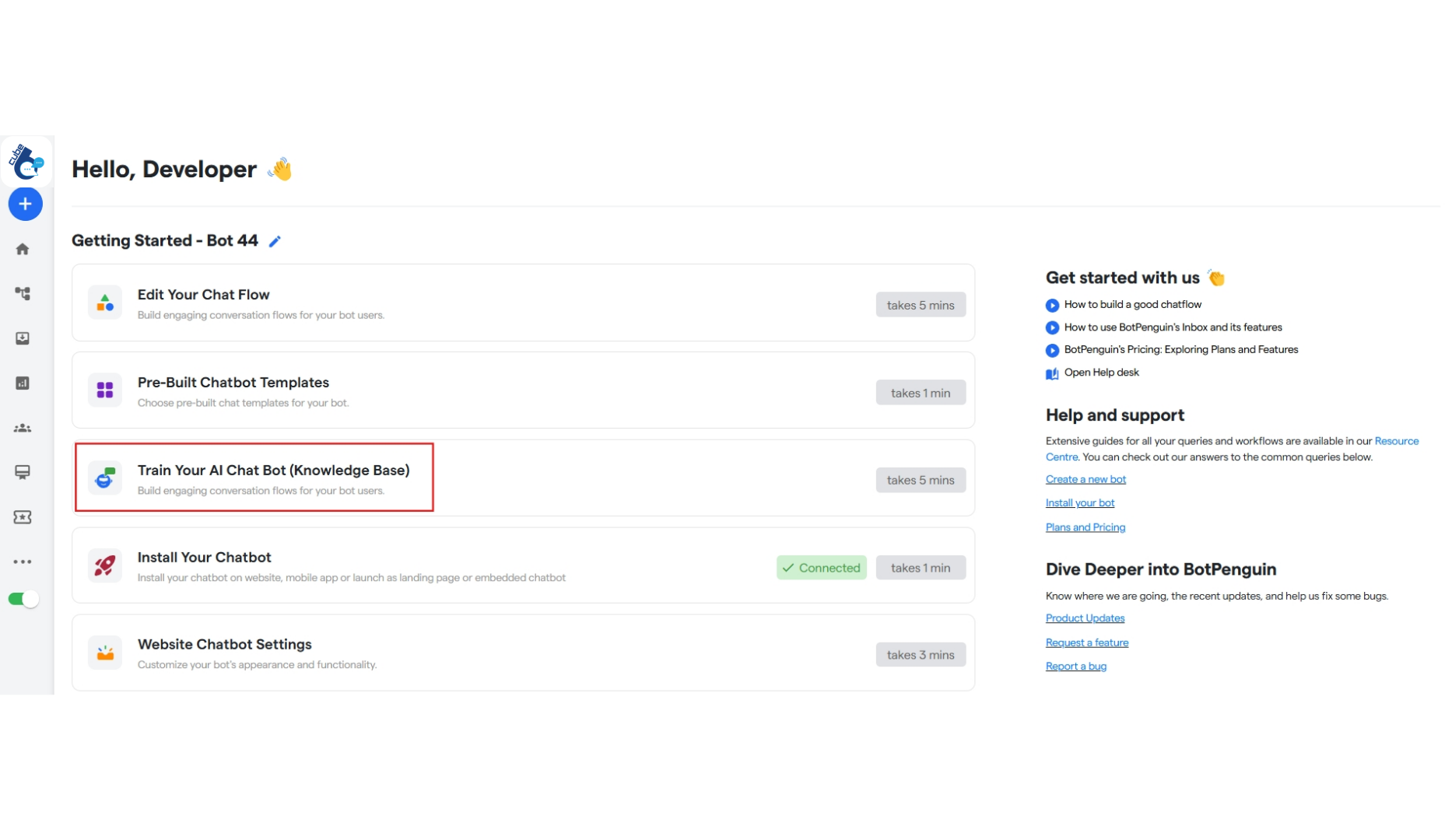The image size is (1452, 840).
Task: Open the monitor chat widget sidebar icon
Action: pyautogui.click(x=23, y=472)
